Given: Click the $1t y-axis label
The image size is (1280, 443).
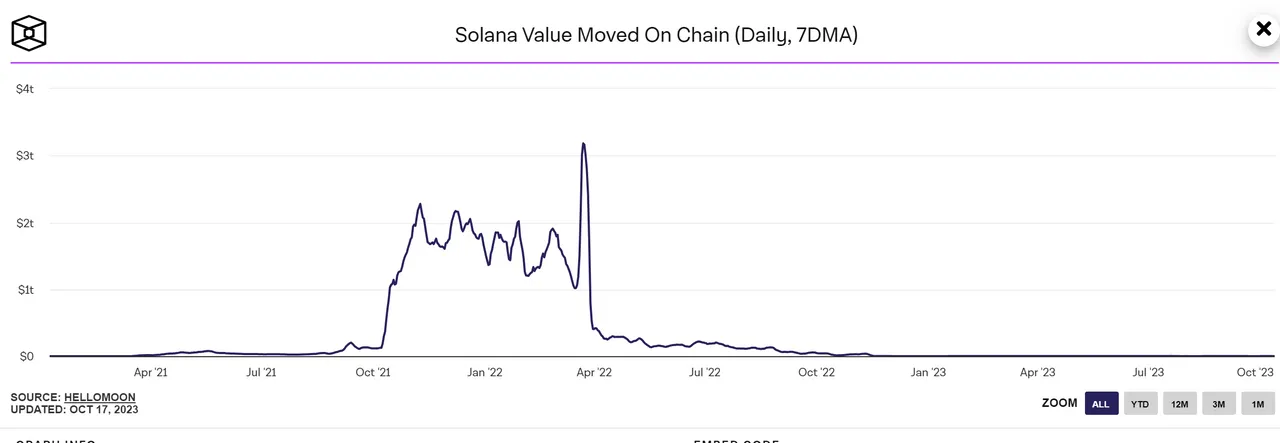Looking at the screenshot, I should point(25,290).
